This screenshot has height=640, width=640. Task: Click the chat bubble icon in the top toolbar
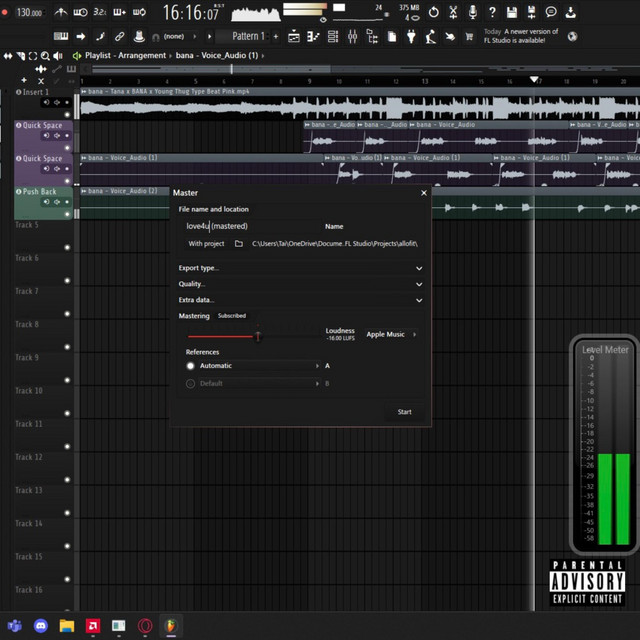[551, 12]
